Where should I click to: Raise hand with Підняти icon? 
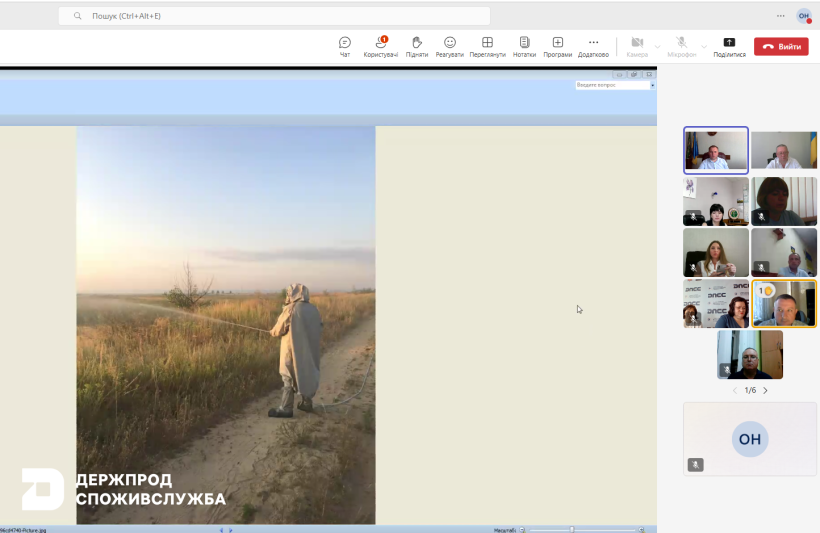(x=417, y=46)
